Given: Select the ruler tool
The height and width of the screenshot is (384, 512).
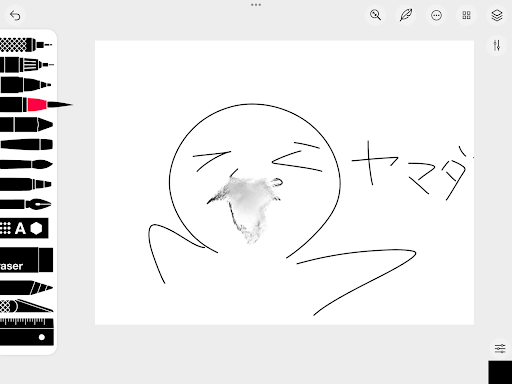Looking at the screenshot, I should click(27, 332).
